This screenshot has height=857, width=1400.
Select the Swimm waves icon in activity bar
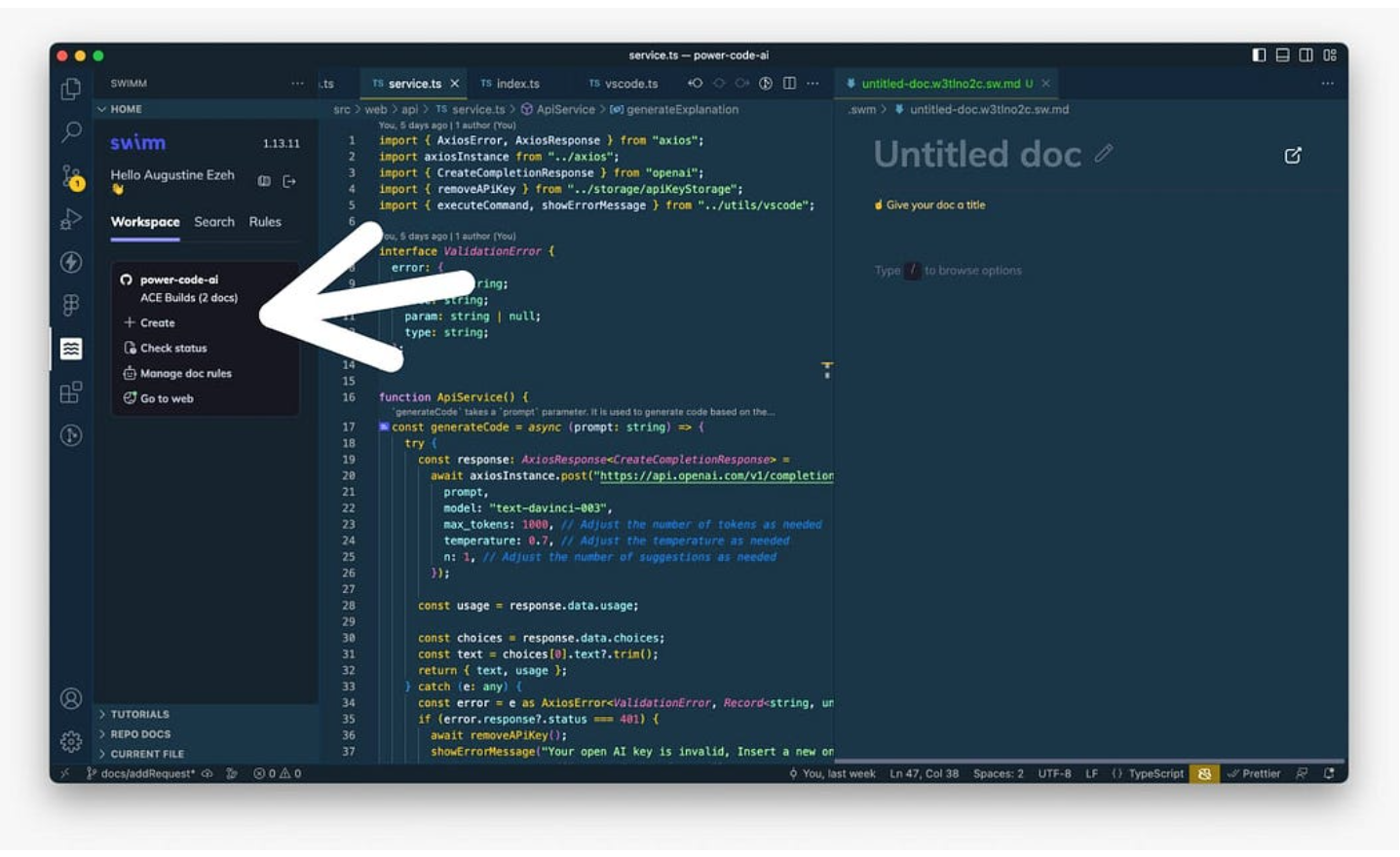pyautogui.click(x=71, y=349)
